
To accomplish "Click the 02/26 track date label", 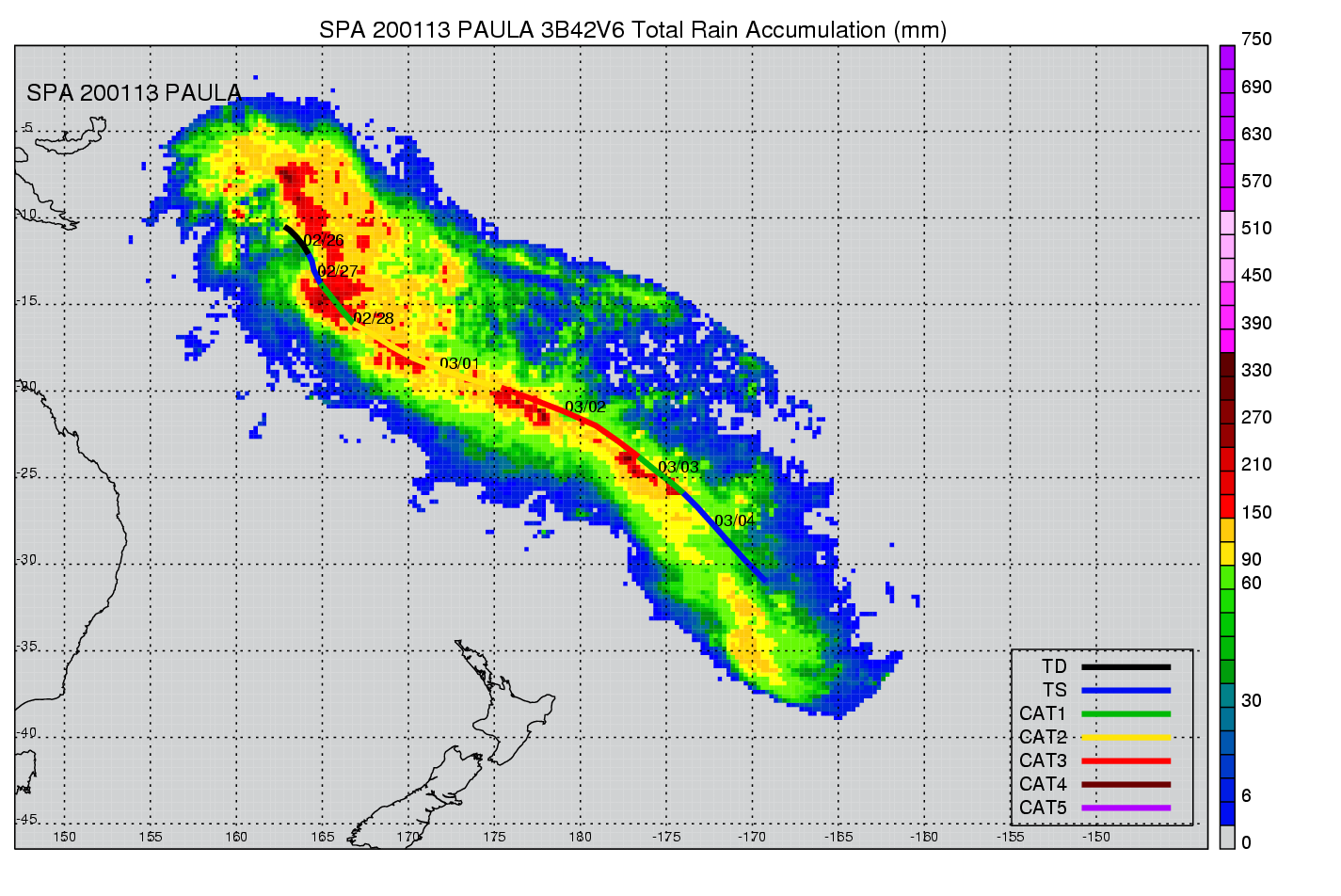I will click(x=324, y=241).
